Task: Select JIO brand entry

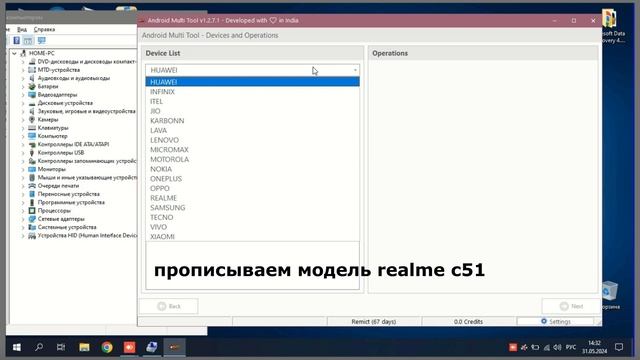Action: coord(252,111)
